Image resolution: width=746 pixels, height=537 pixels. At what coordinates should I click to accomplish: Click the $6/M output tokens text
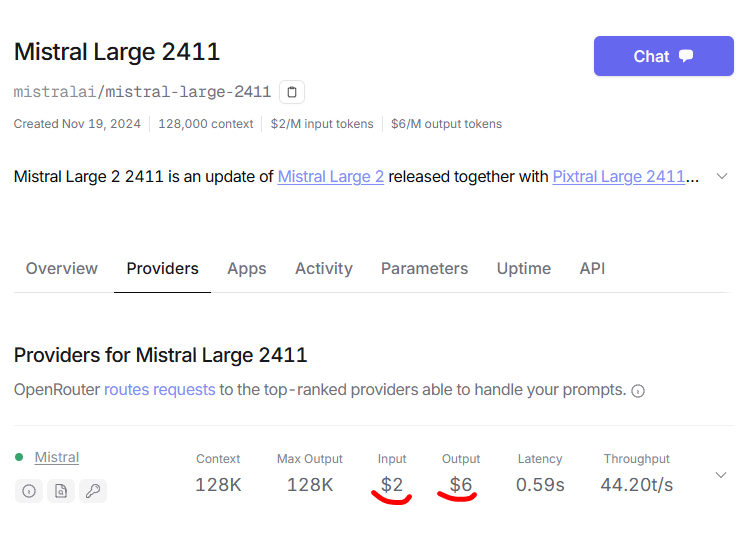tap(446, 124)
